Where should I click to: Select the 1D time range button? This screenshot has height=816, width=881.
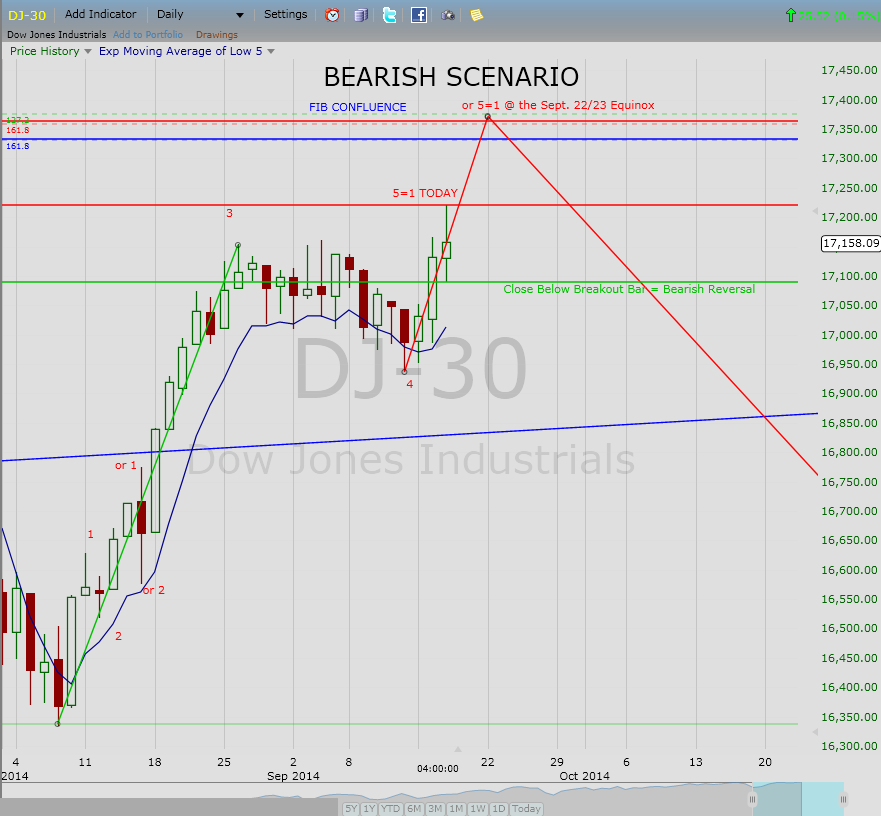coord(498,809)
